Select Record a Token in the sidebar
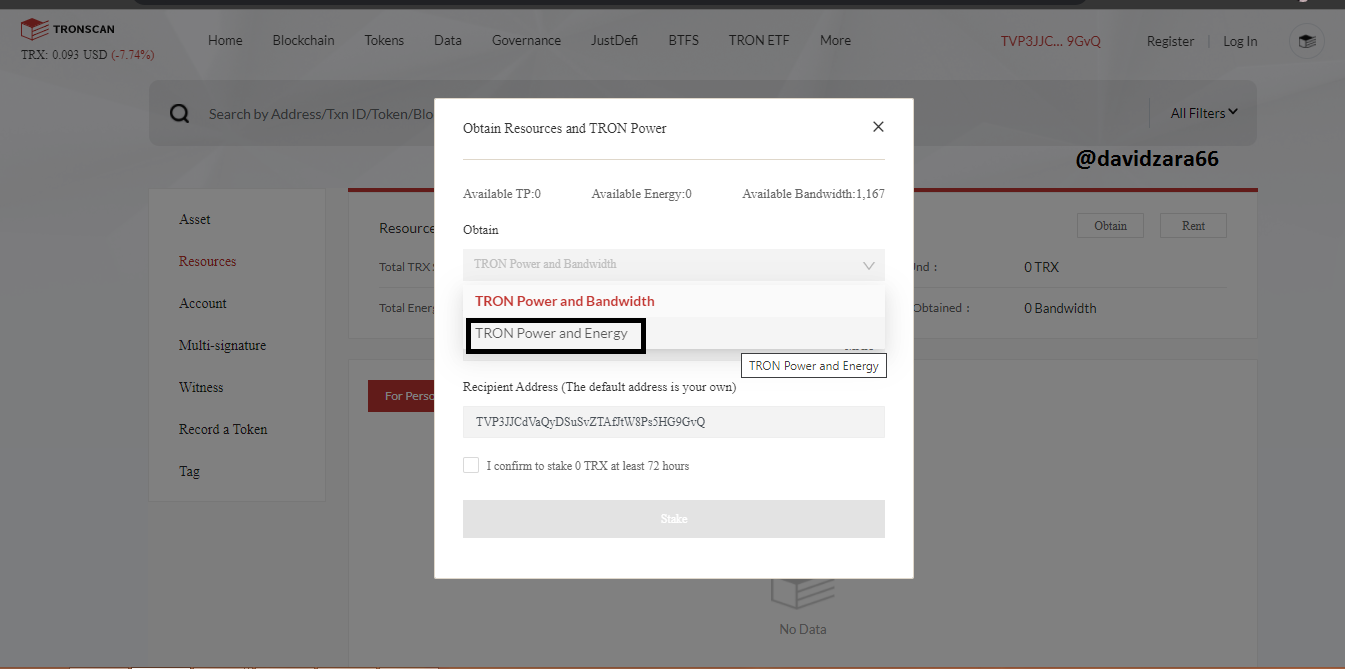This screenshot has width=1345, height=669. pyautogui.click(x=223, y=429)
